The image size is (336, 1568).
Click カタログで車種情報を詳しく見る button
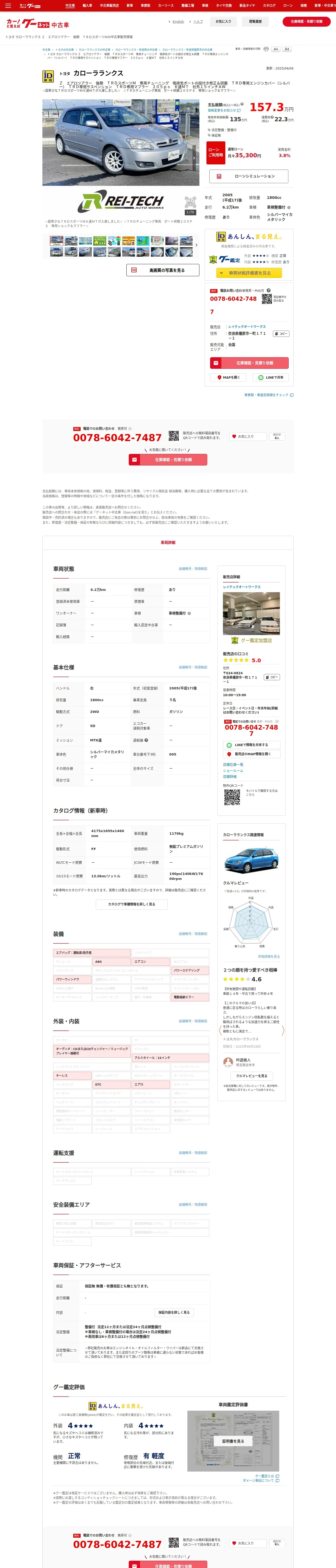click(x=131, y=904)
